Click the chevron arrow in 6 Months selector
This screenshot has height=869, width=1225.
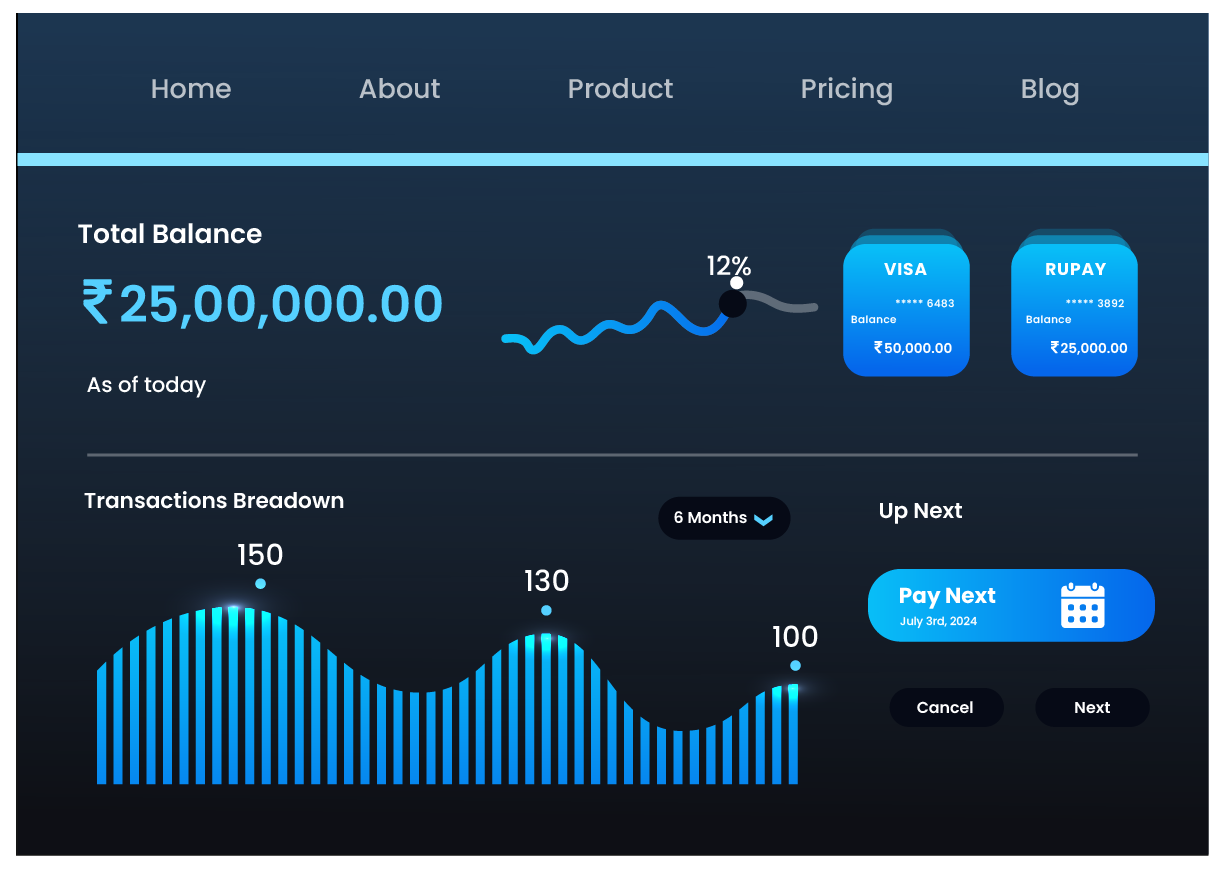pos(763,519)
